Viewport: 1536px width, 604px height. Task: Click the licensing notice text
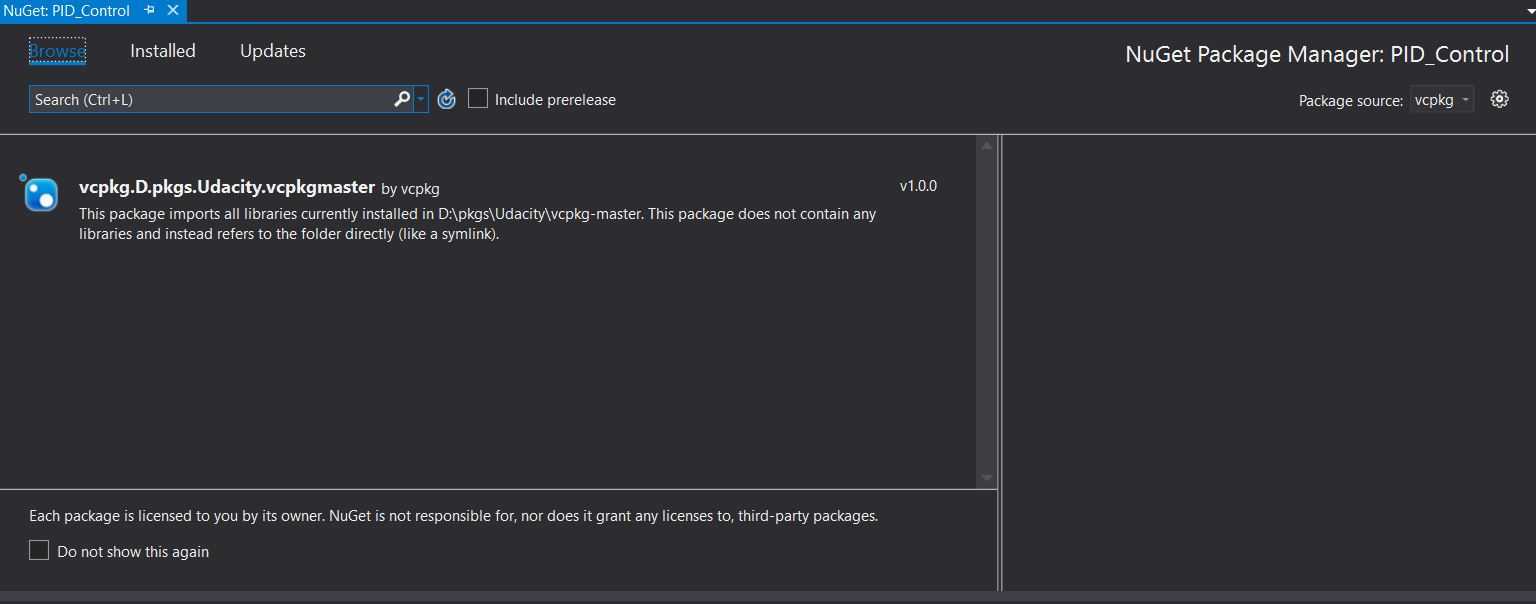[x=453, y=516]
